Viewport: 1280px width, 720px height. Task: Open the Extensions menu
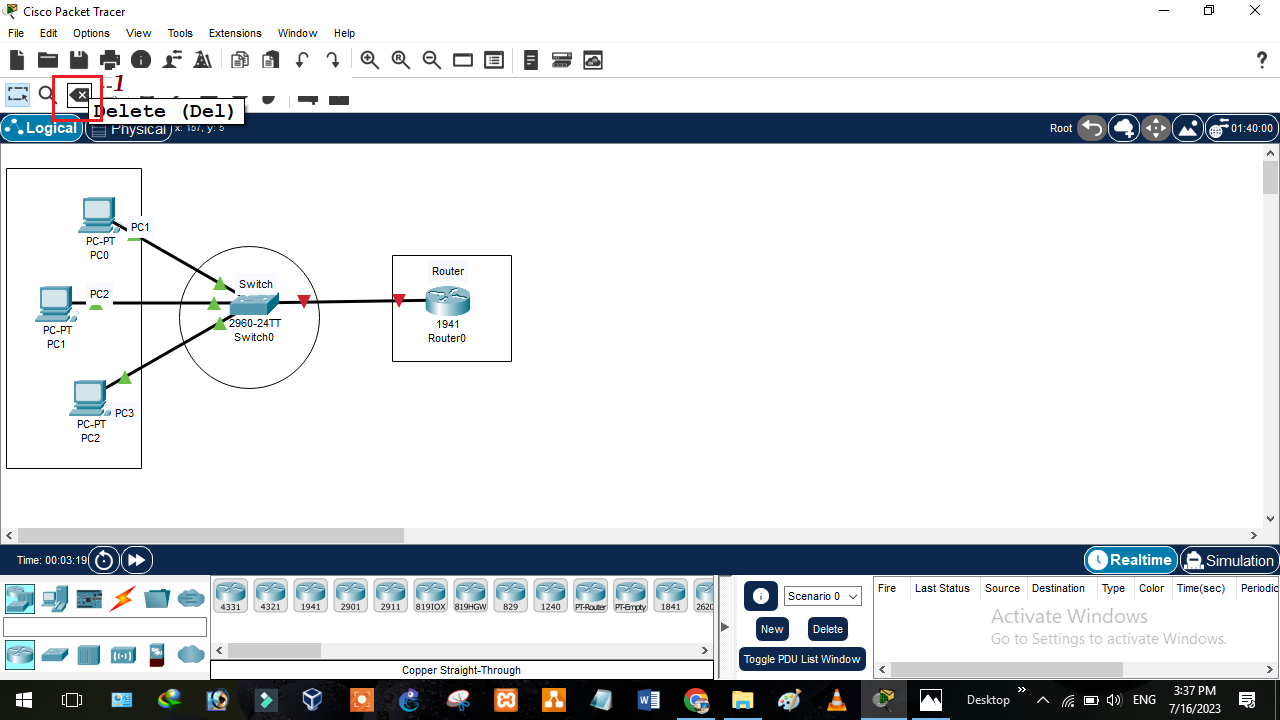(234, 33)
